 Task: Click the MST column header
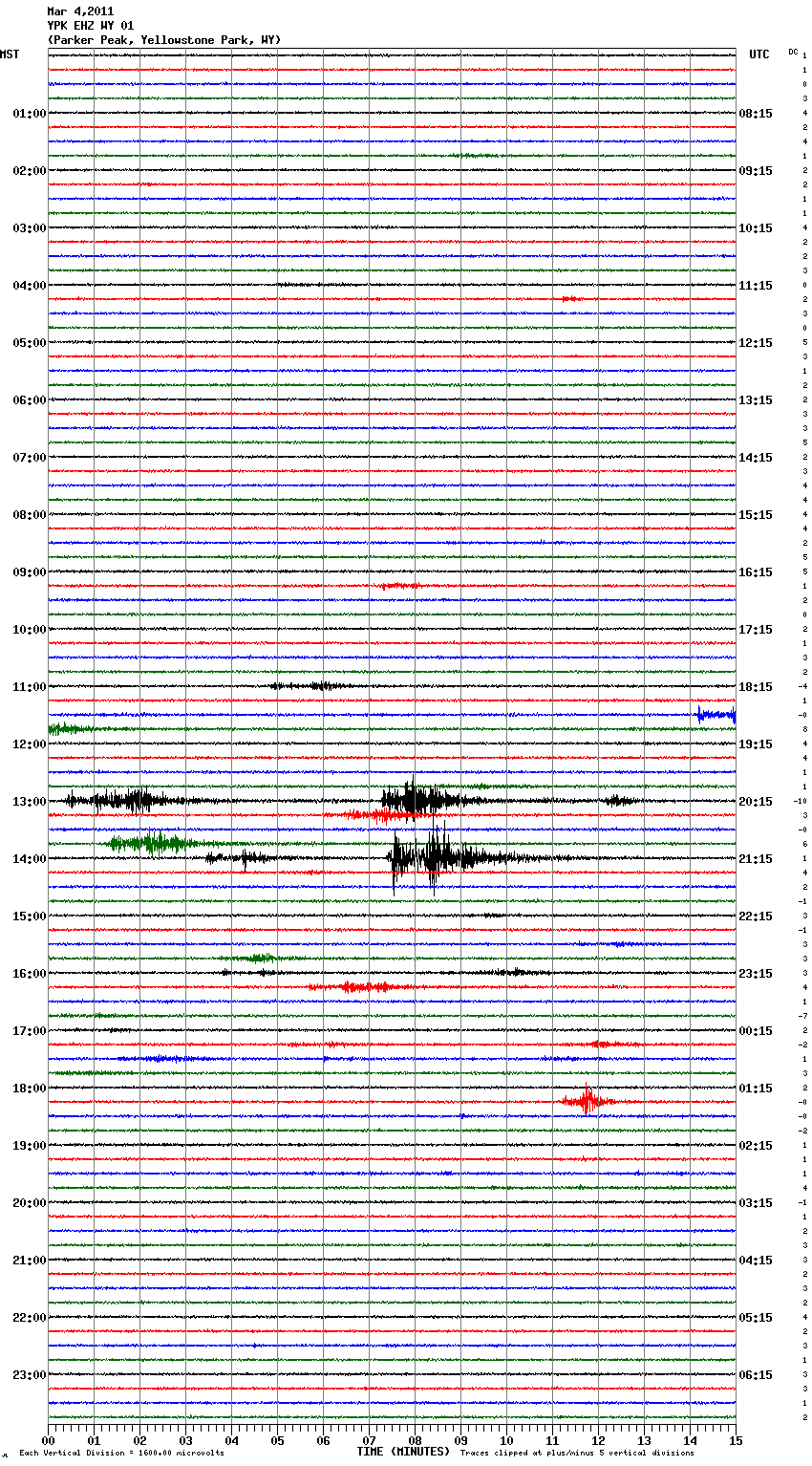click(x=10, y=54)
